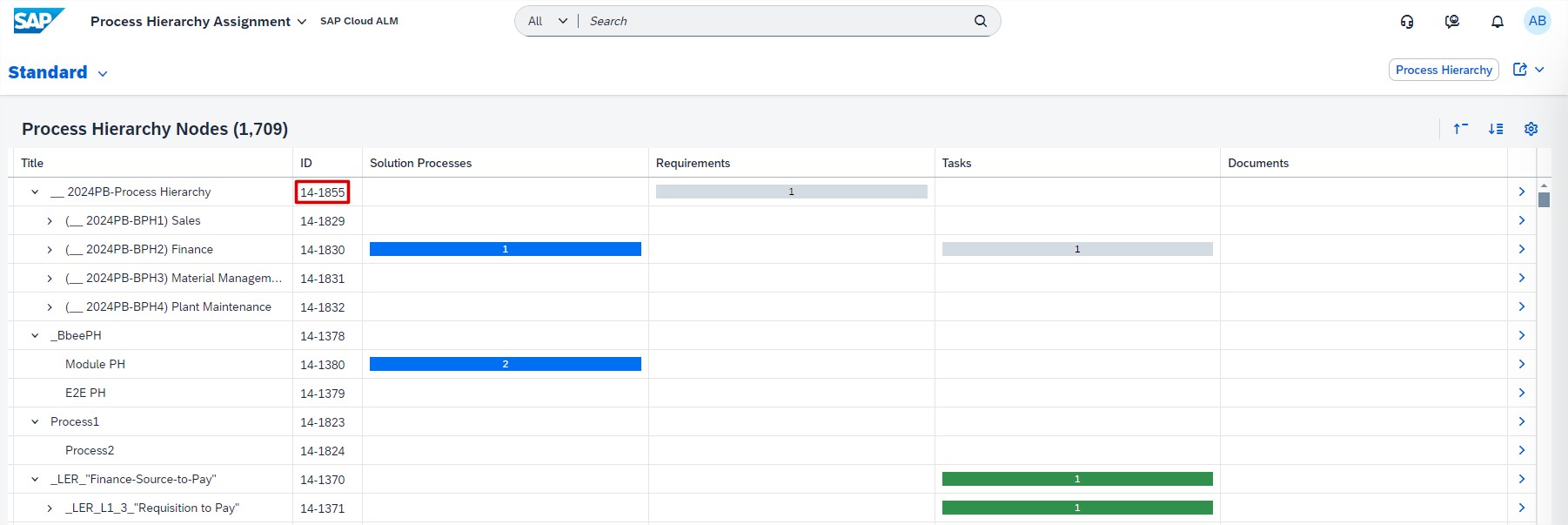This screenshot has width=1568, height=525.
Task: Expand the Material Management node
Action: [x=50, y=279]
